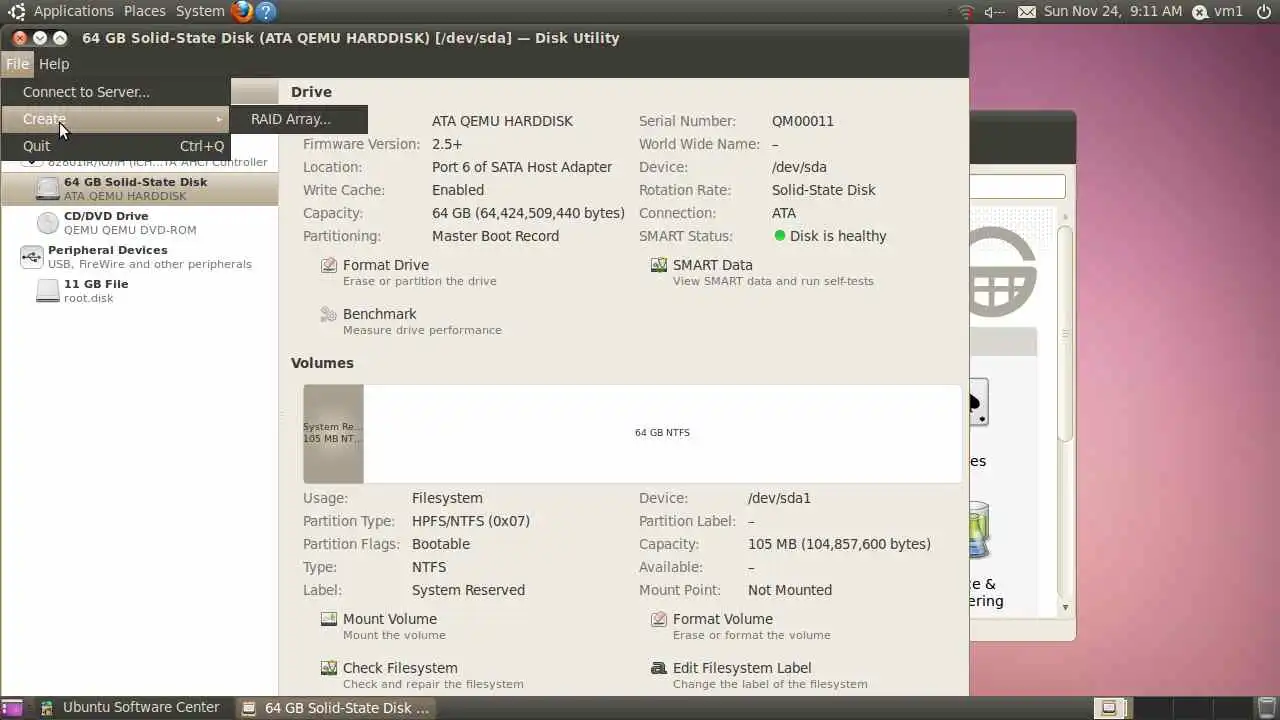Click the System Reserved label value
The height and width of the screenshot is (720, 1280).
click(468, 590)
